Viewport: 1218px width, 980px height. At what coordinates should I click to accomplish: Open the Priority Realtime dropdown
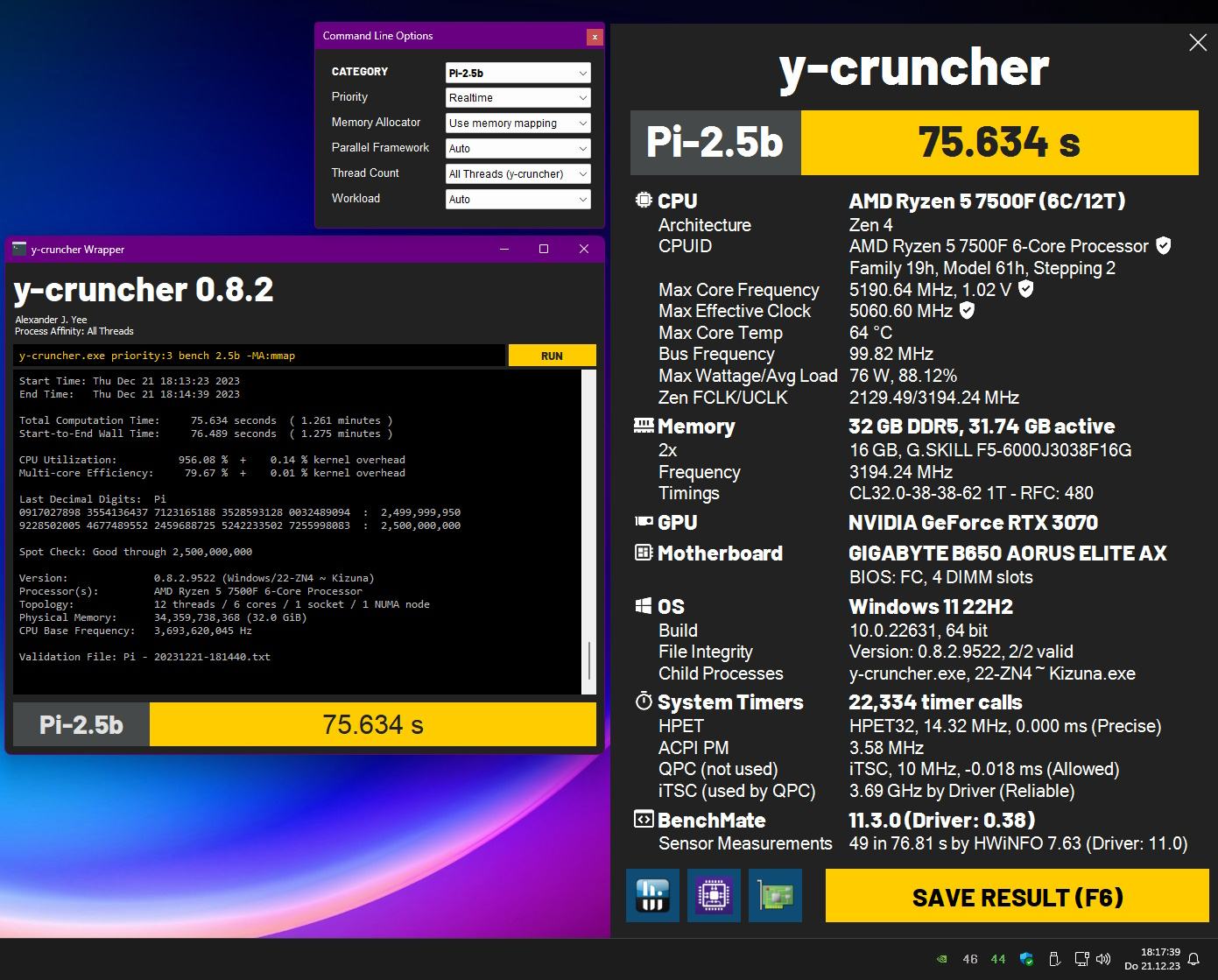tap(518, 98)
